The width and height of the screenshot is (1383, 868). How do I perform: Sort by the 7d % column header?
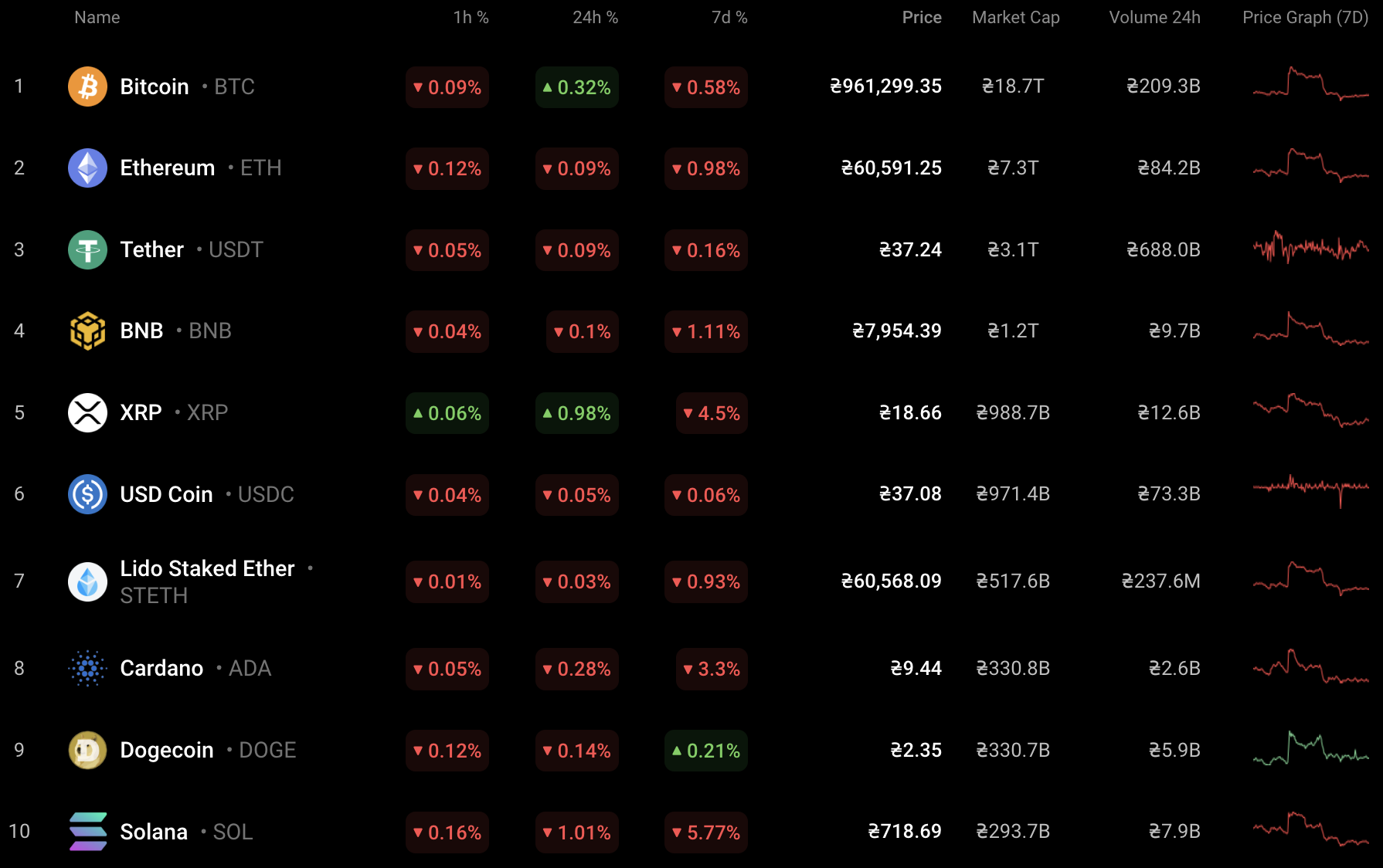pyautogui.click(x=729, y=17)
